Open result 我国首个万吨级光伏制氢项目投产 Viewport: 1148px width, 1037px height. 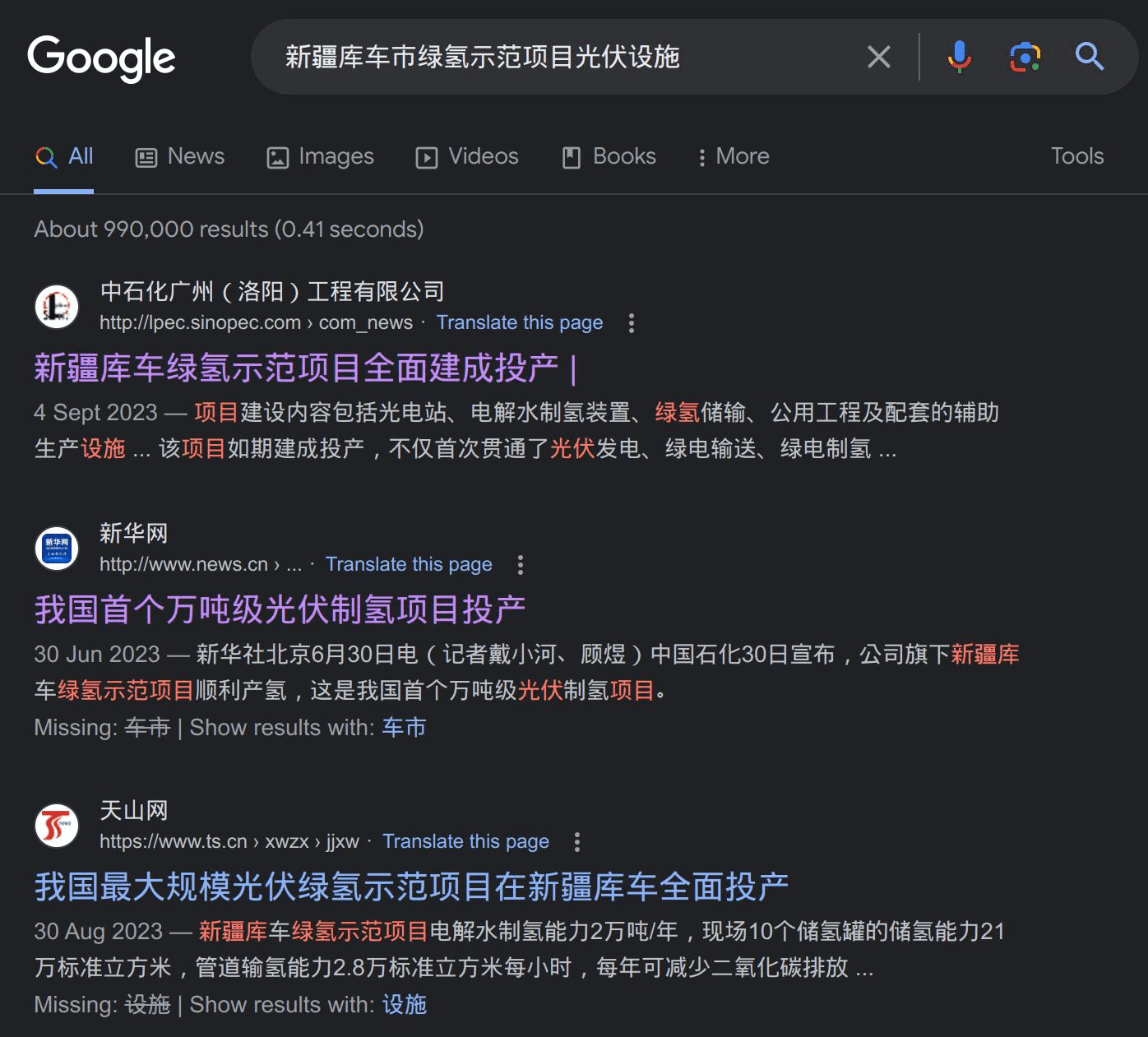click(x=280, y=609)
